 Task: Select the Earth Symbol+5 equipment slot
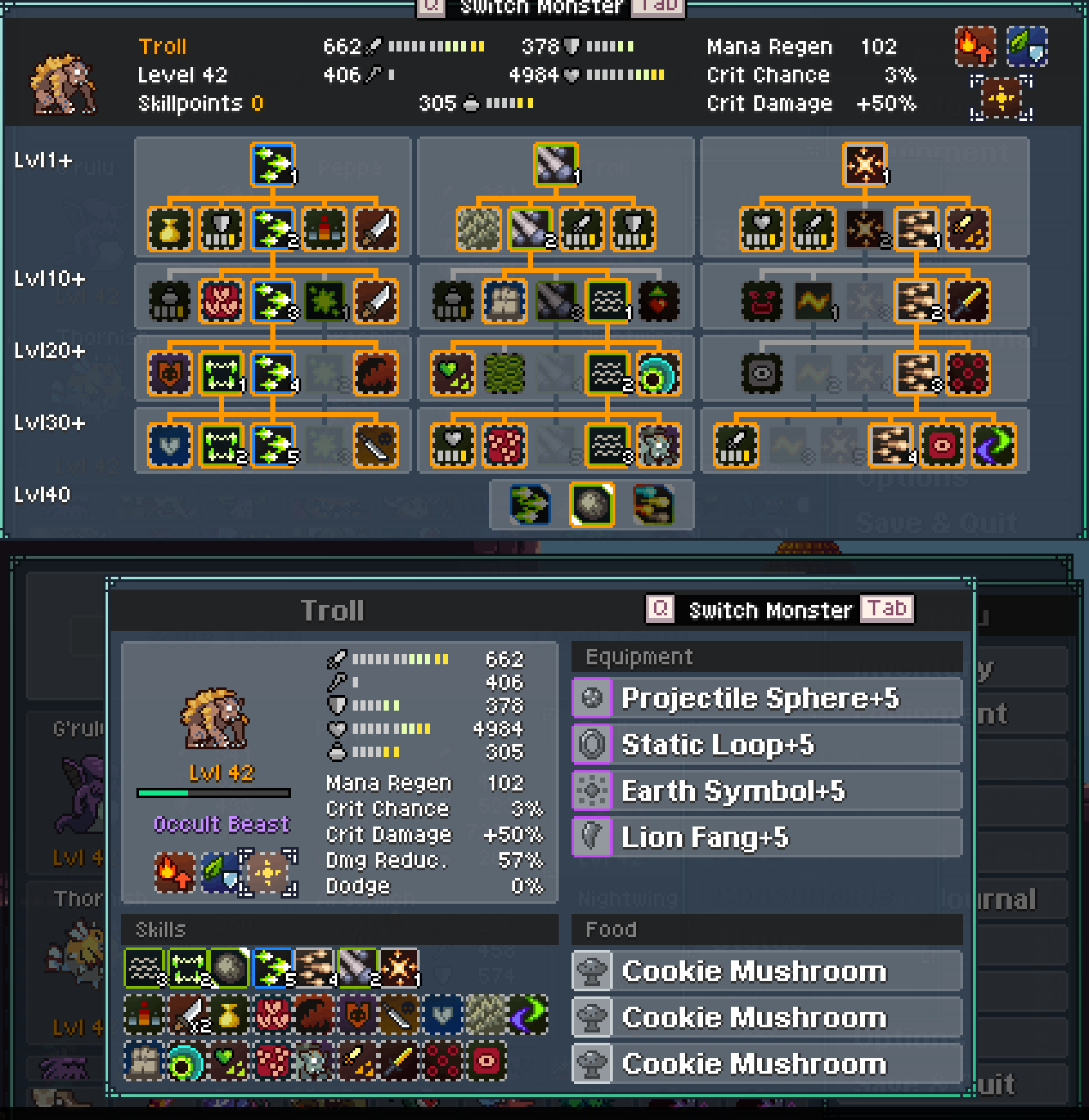[x=767, y=791]
